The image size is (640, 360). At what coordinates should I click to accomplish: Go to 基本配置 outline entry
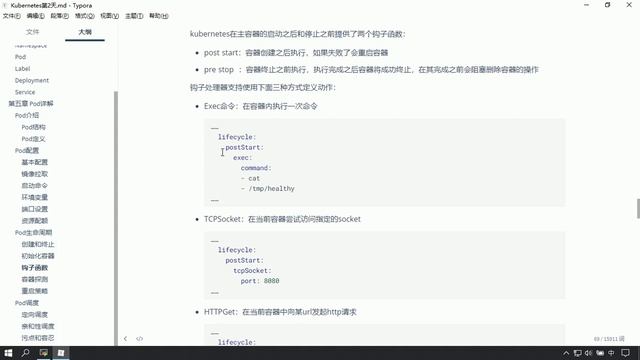(x=35, y=162)
